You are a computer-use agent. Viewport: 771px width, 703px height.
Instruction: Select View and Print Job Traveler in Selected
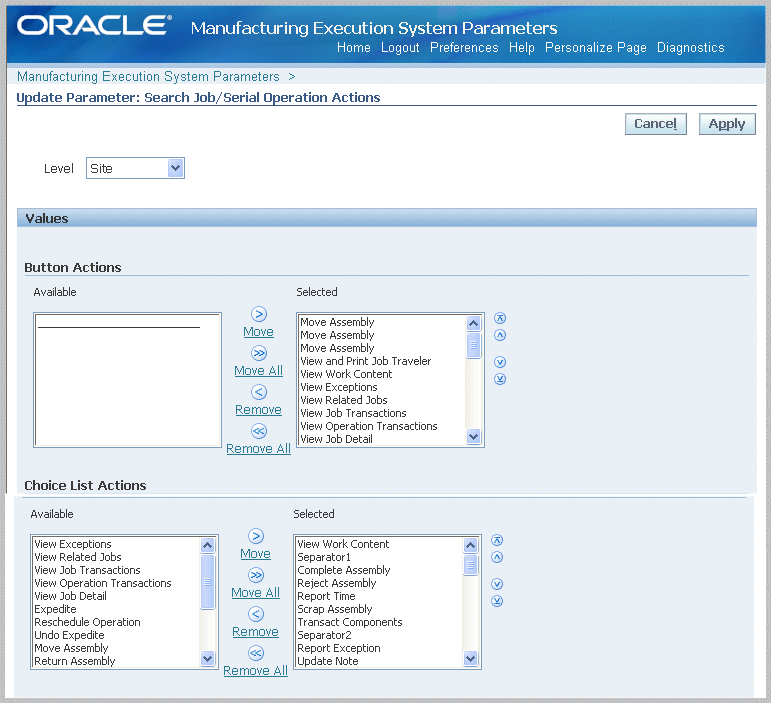[365, 361]
